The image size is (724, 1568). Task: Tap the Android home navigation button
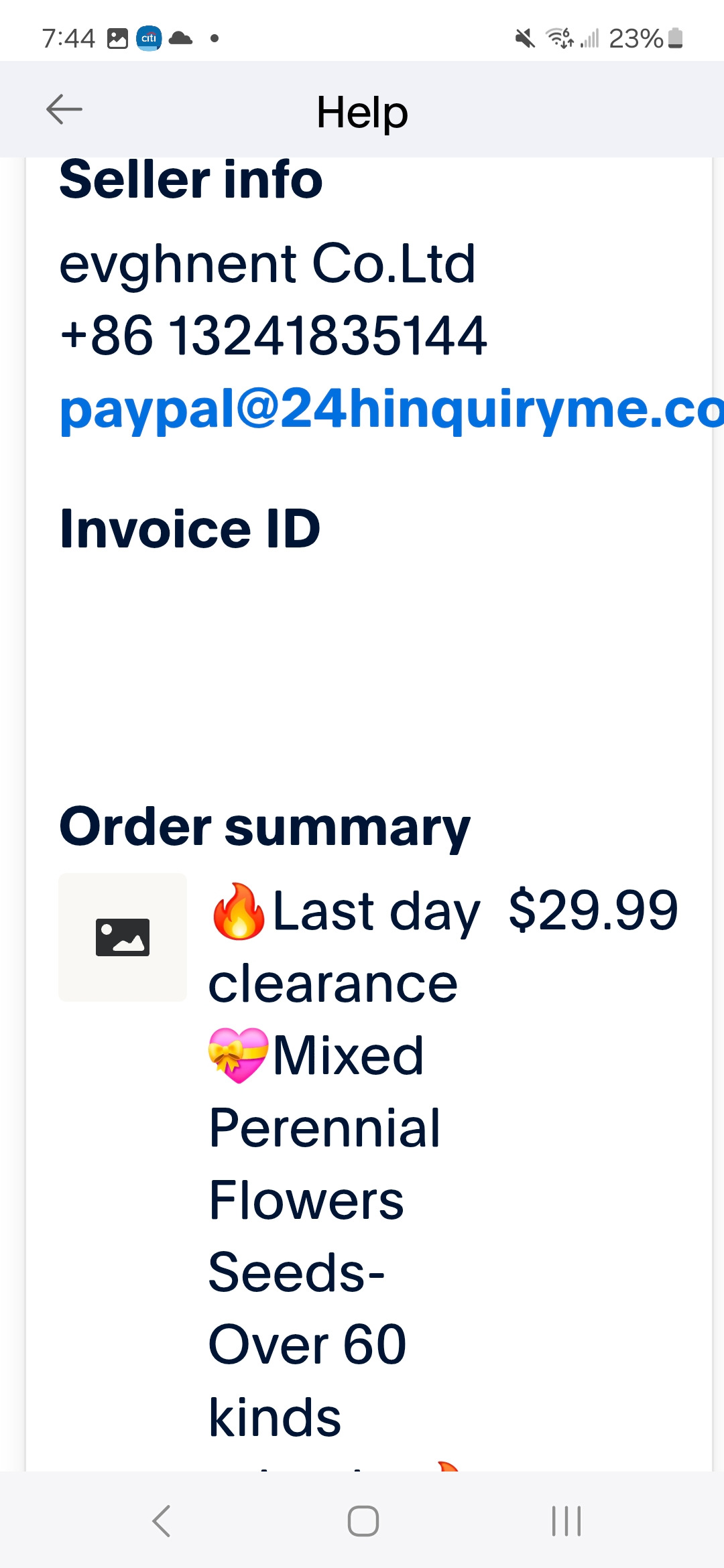(363, 1520)
